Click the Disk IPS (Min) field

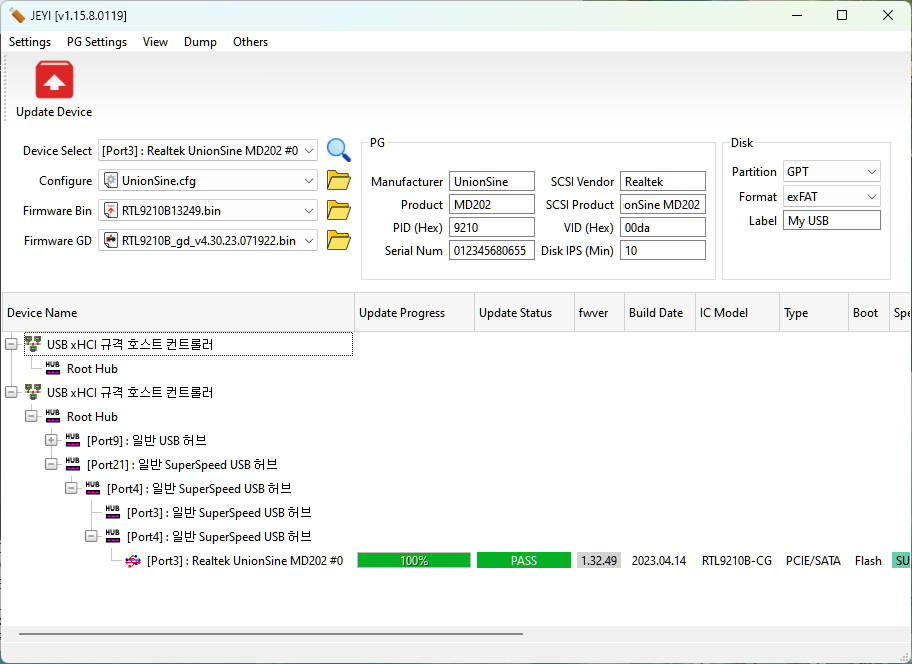pos(662,251)
